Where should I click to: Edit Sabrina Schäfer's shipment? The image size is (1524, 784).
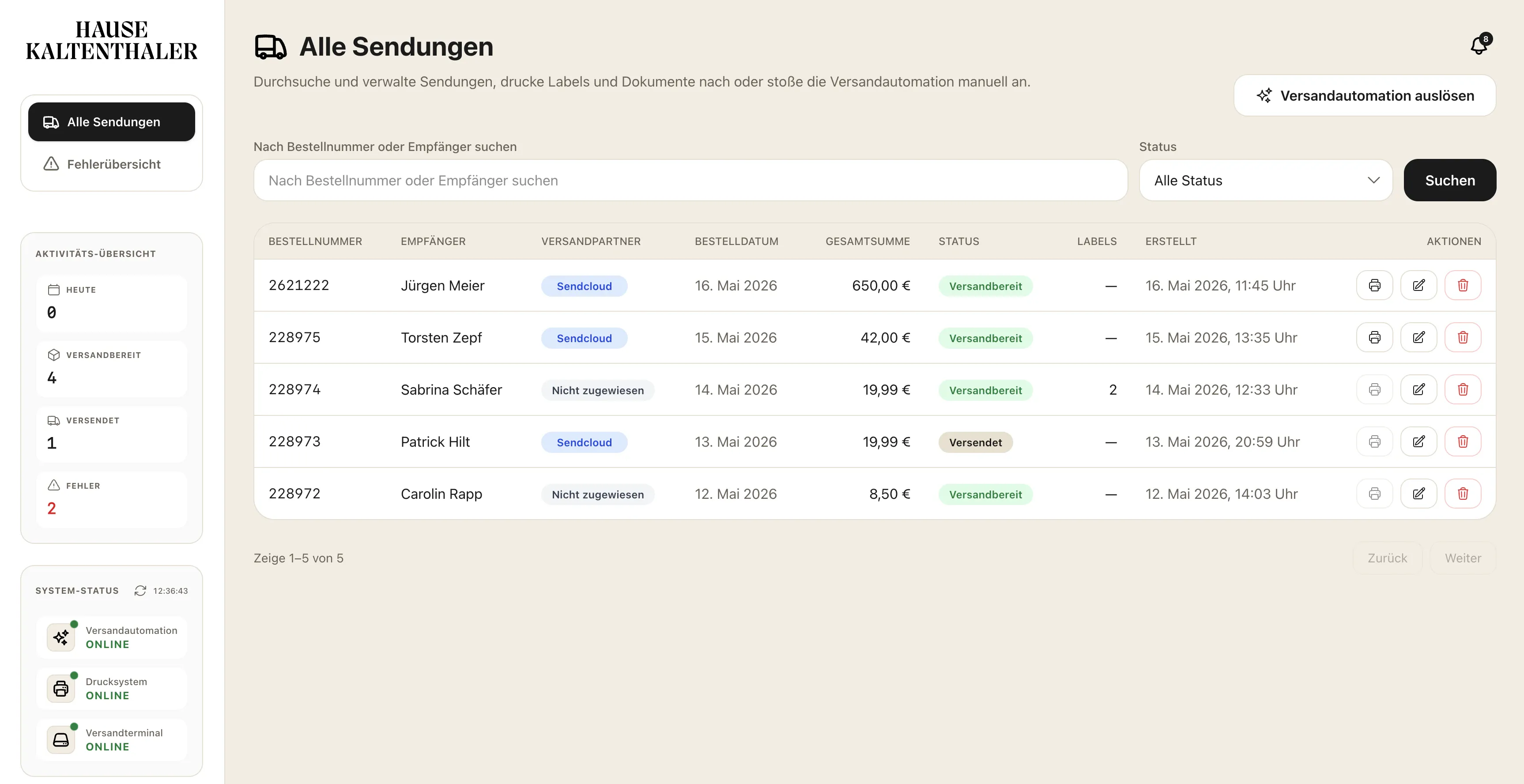click(x=1418, y=389)
